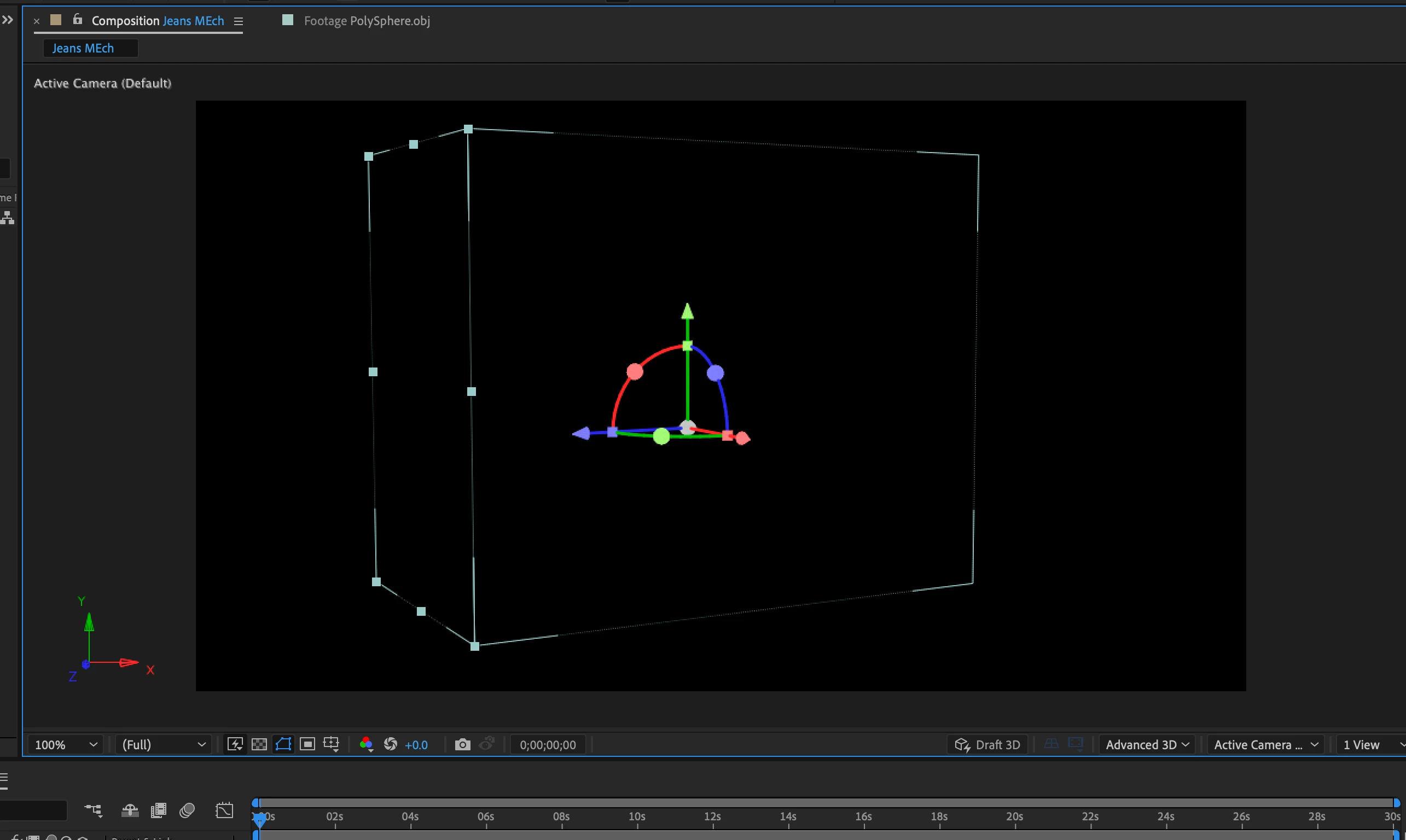Image resolution: width=1406 pixels, height=840 pixels.
Task: Click the Composition Mini-Flowchart icon
Action: (94, 810)
